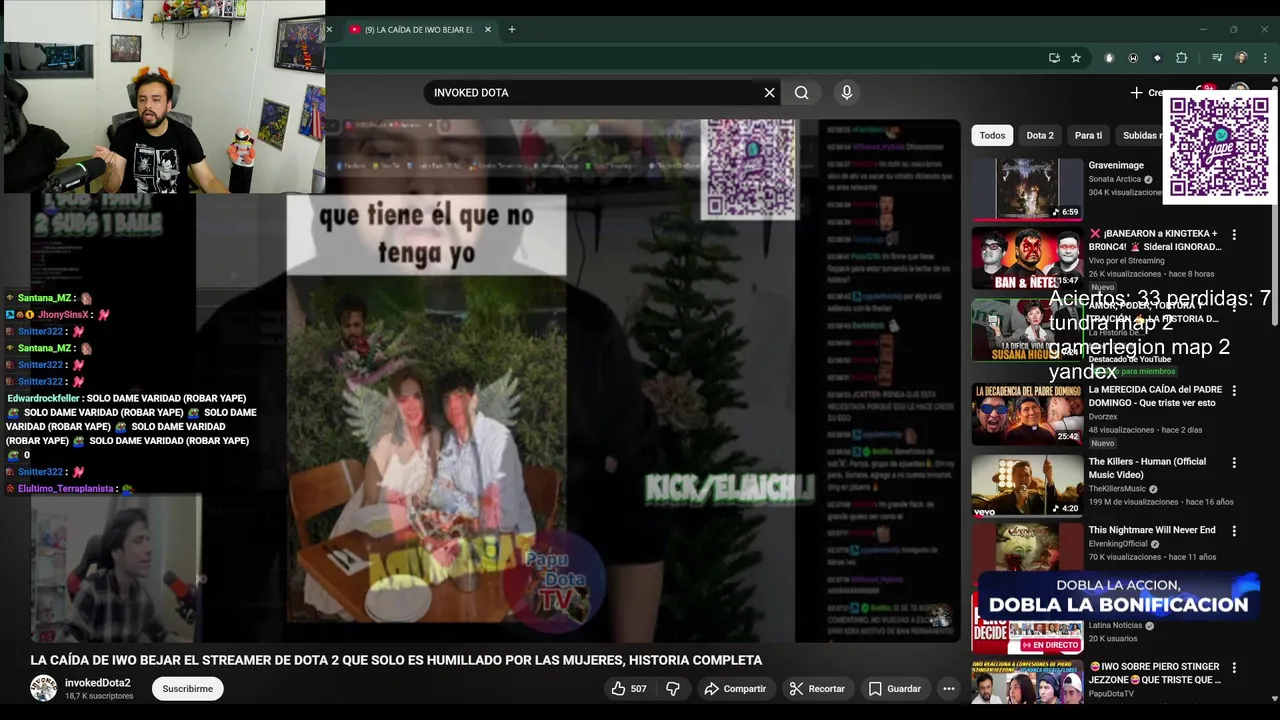The width and height of the screenshot is (1280, 720).
Task: Open the Gravenimage video thumbnail
Action: tap(1027, 188)
